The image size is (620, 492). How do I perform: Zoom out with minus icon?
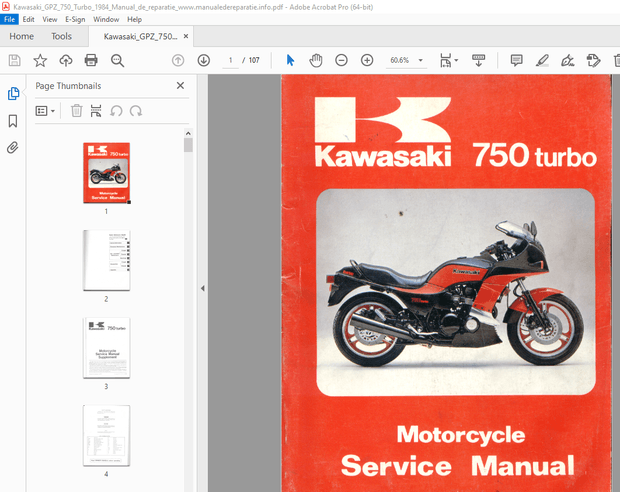coord(341,61)
